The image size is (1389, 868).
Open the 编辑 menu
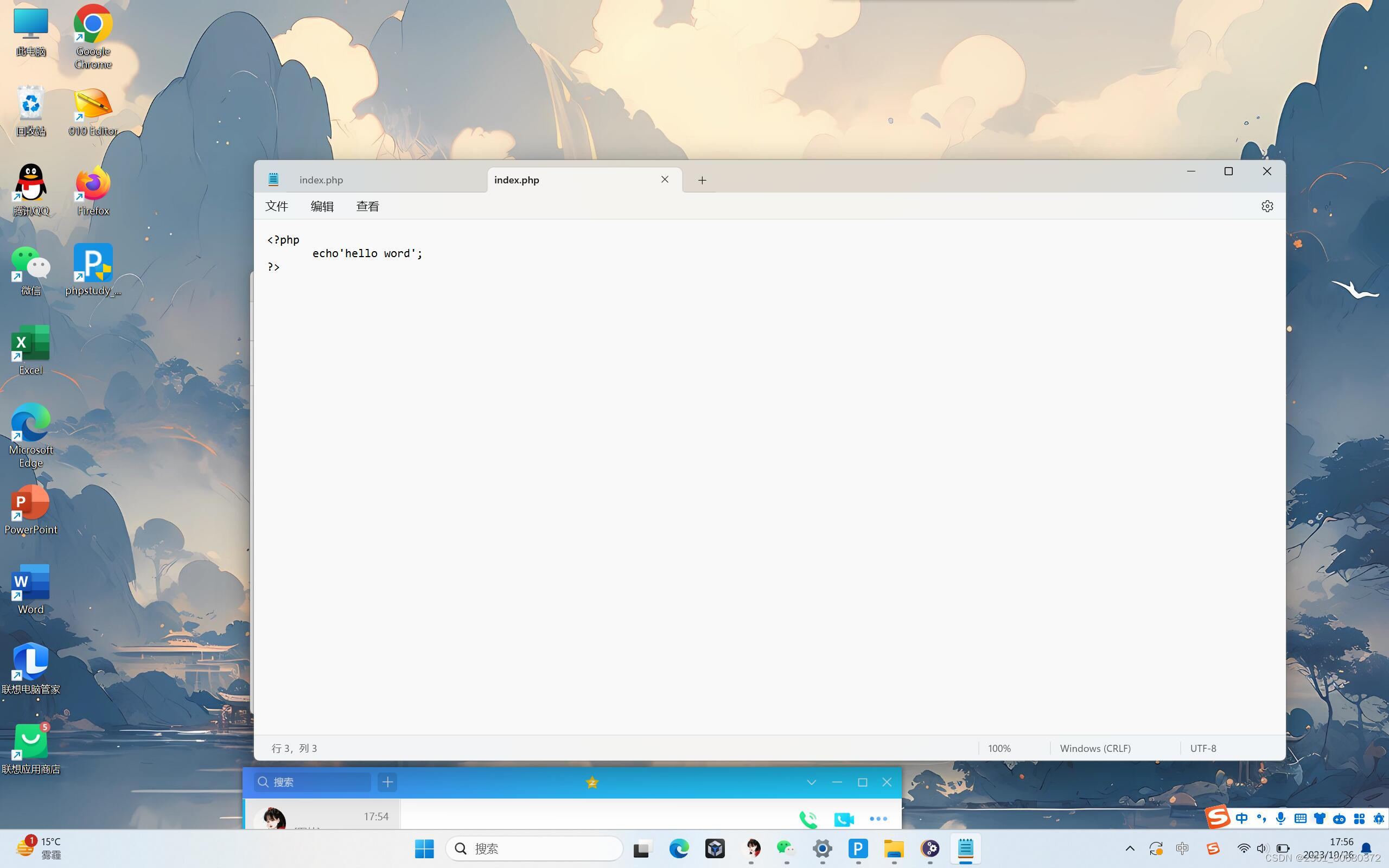tap(322, 206)
